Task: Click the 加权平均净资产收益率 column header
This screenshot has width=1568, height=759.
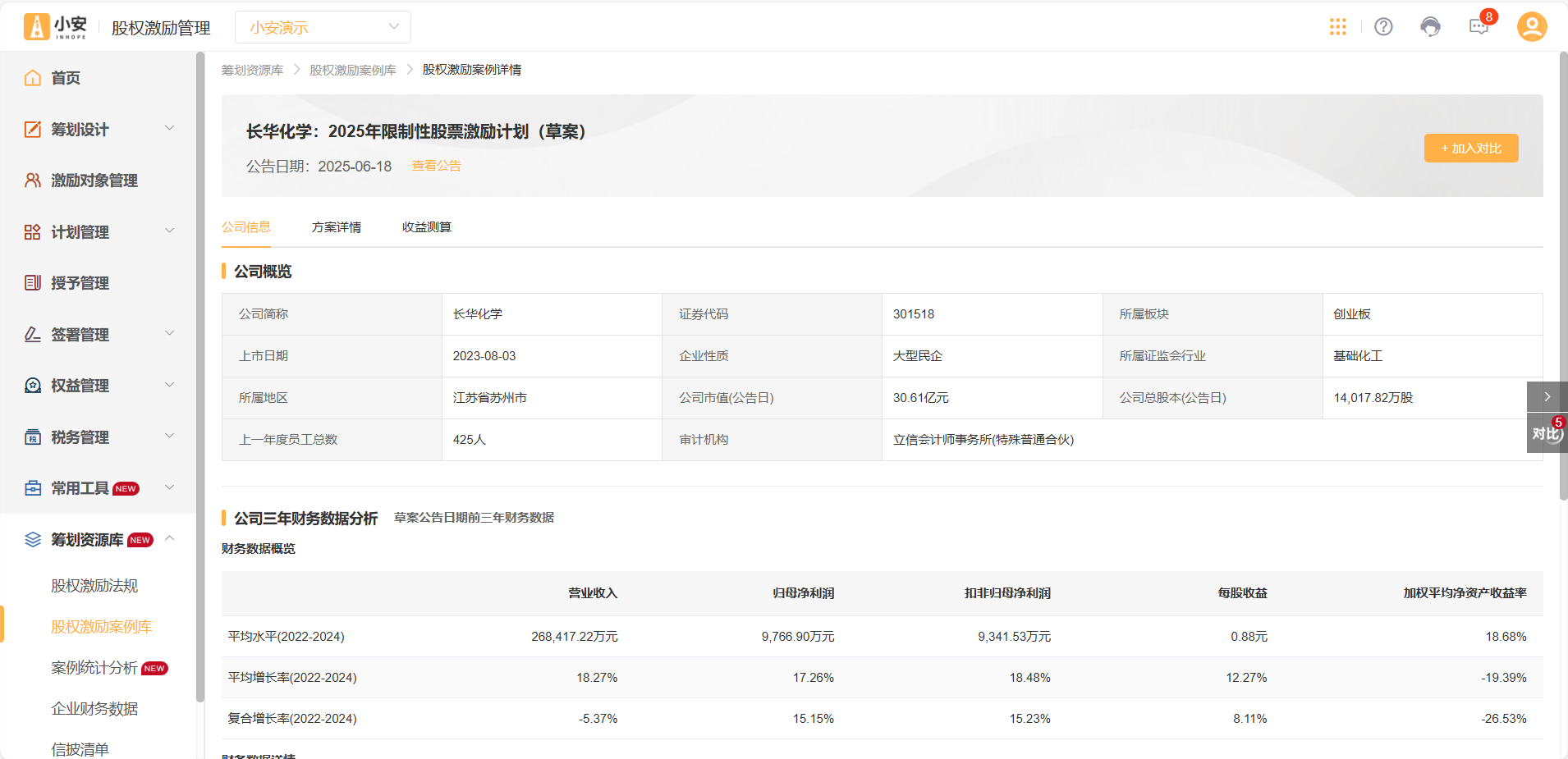Action: point(1465,593)
